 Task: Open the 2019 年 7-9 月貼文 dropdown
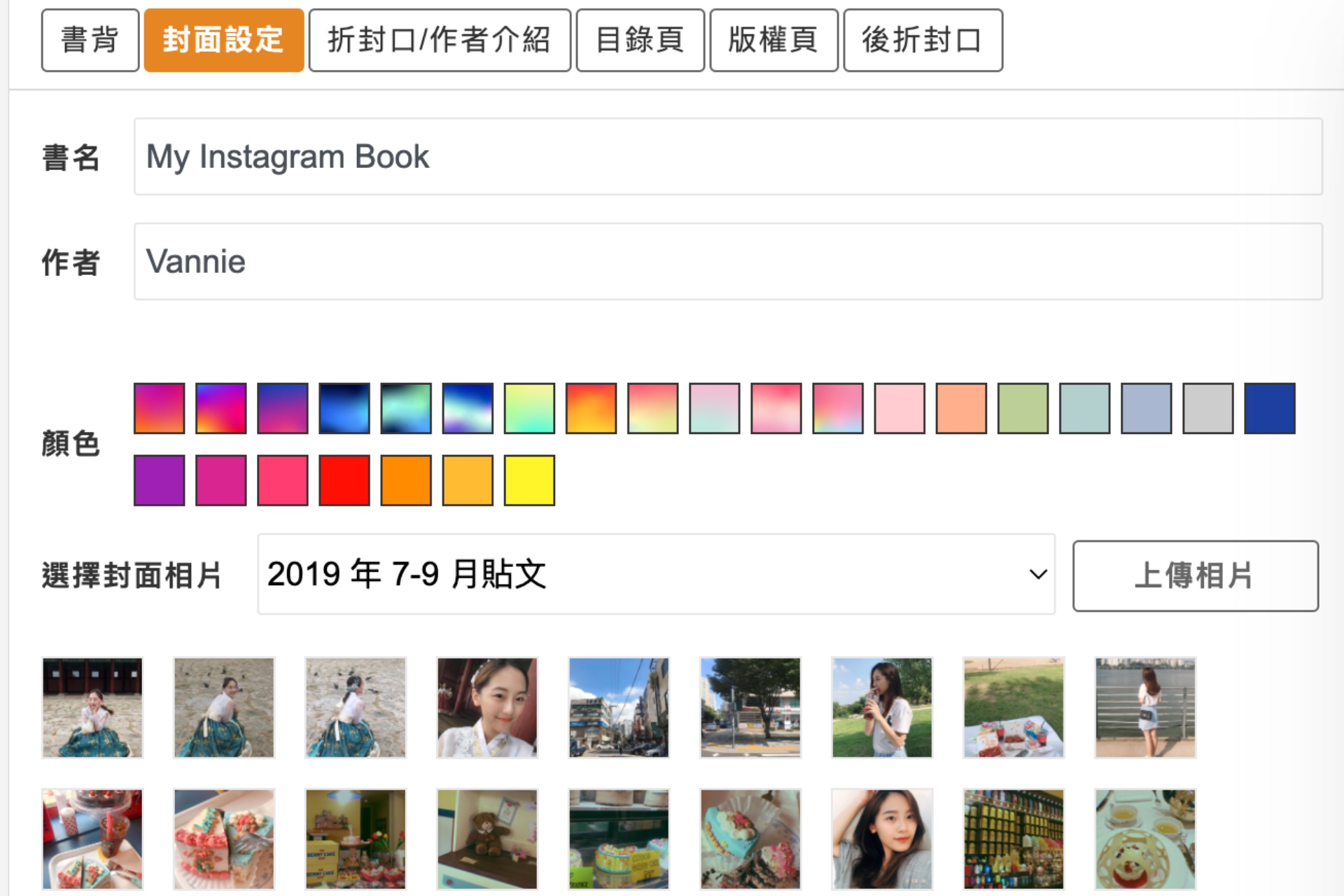[x=656, y=574]
